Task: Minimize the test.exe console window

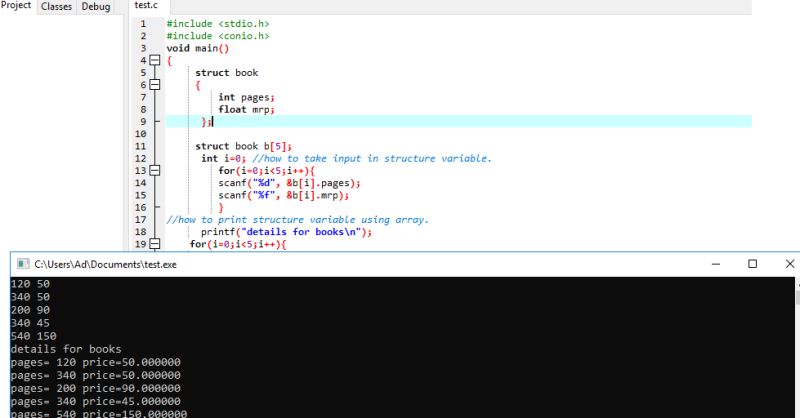Action: (x=716, y=264)
